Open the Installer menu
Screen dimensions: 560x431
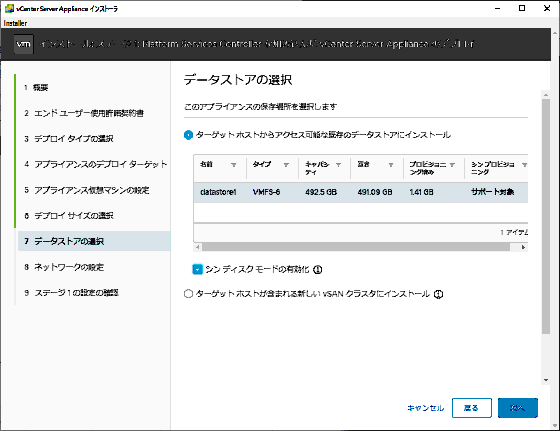[15, 23]
